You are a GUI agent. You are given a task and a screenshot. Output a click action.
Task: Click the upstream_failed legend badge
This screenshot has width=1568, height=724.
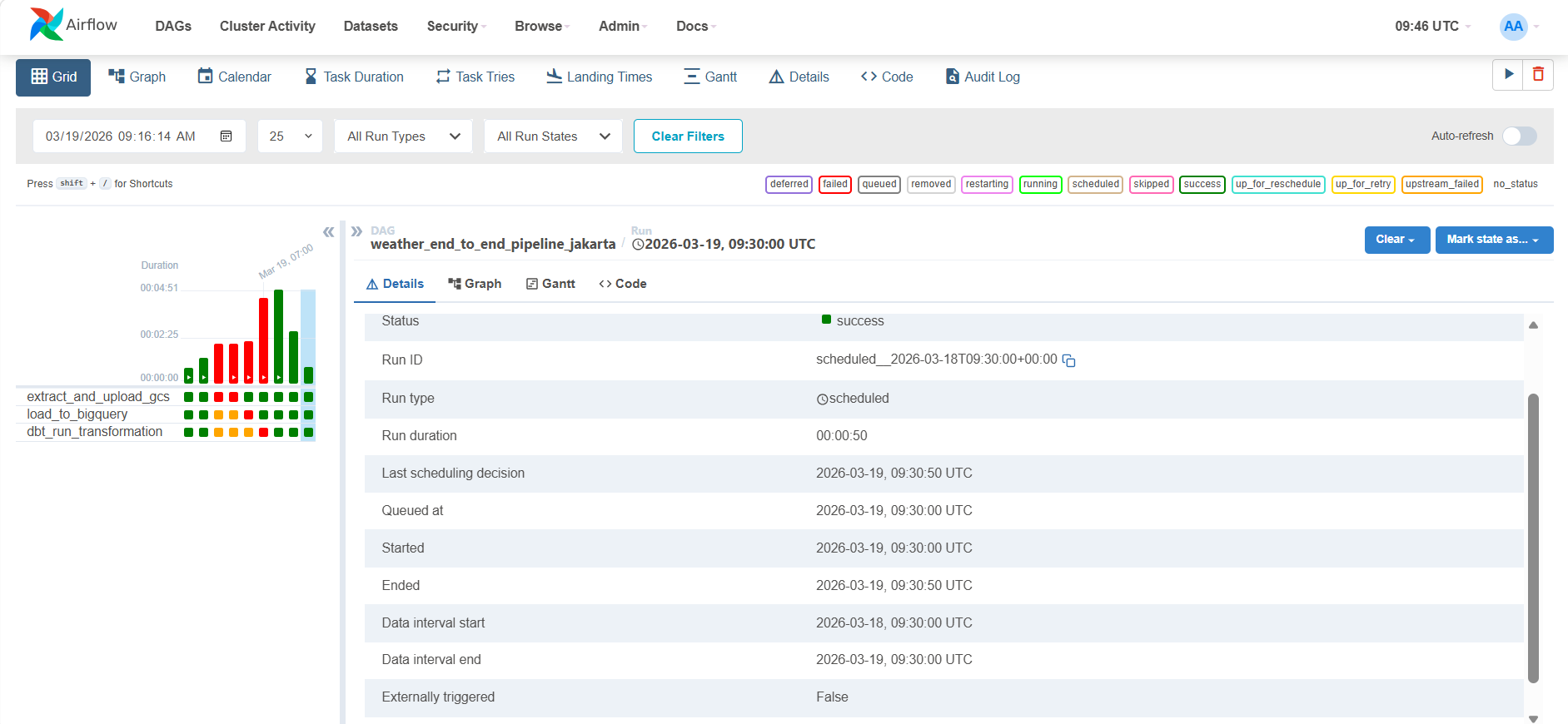coord(1442,184)
